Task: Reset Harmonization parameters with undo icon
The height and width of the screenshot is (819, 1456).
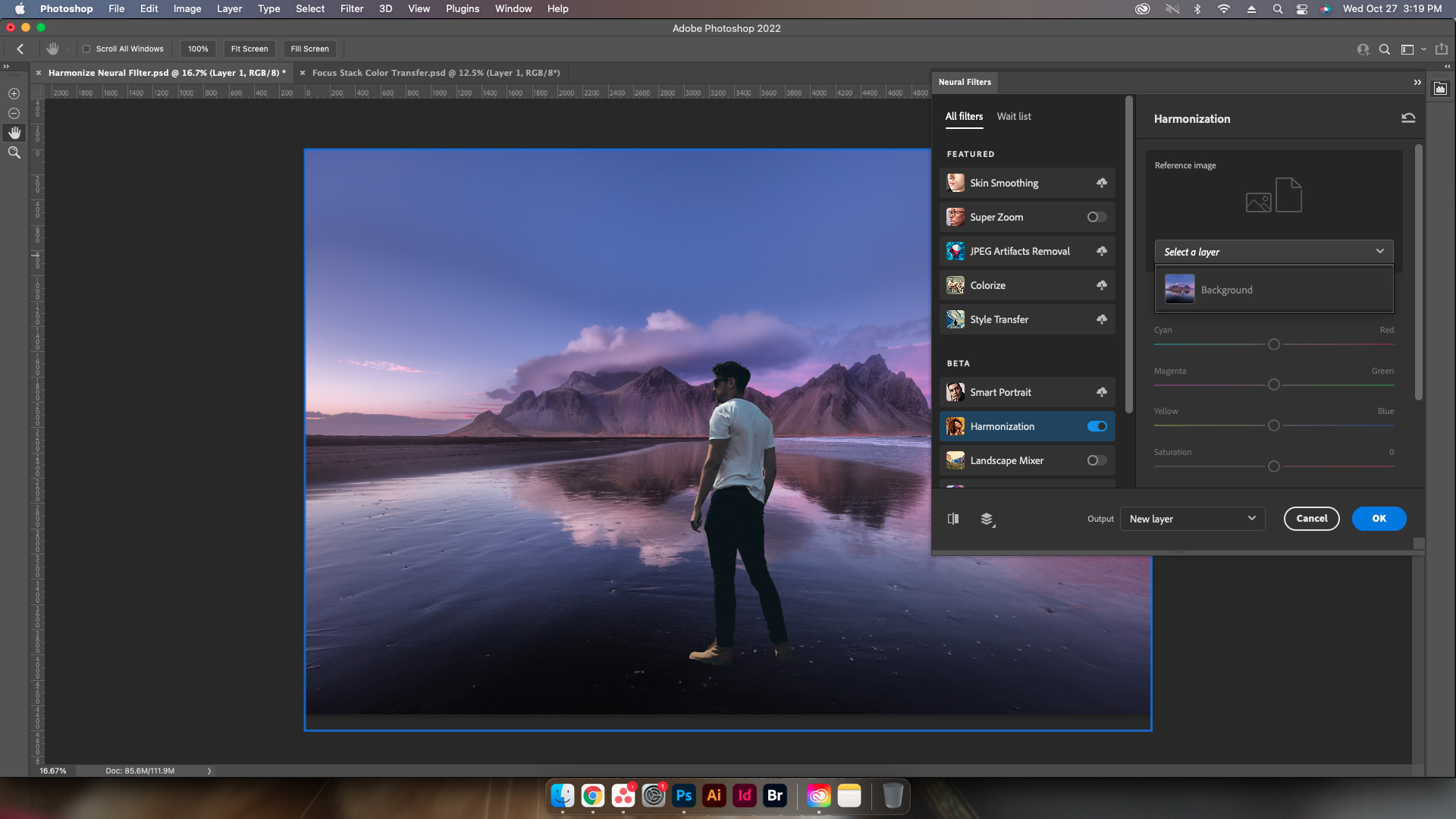Action: (x=1408, y=118)
